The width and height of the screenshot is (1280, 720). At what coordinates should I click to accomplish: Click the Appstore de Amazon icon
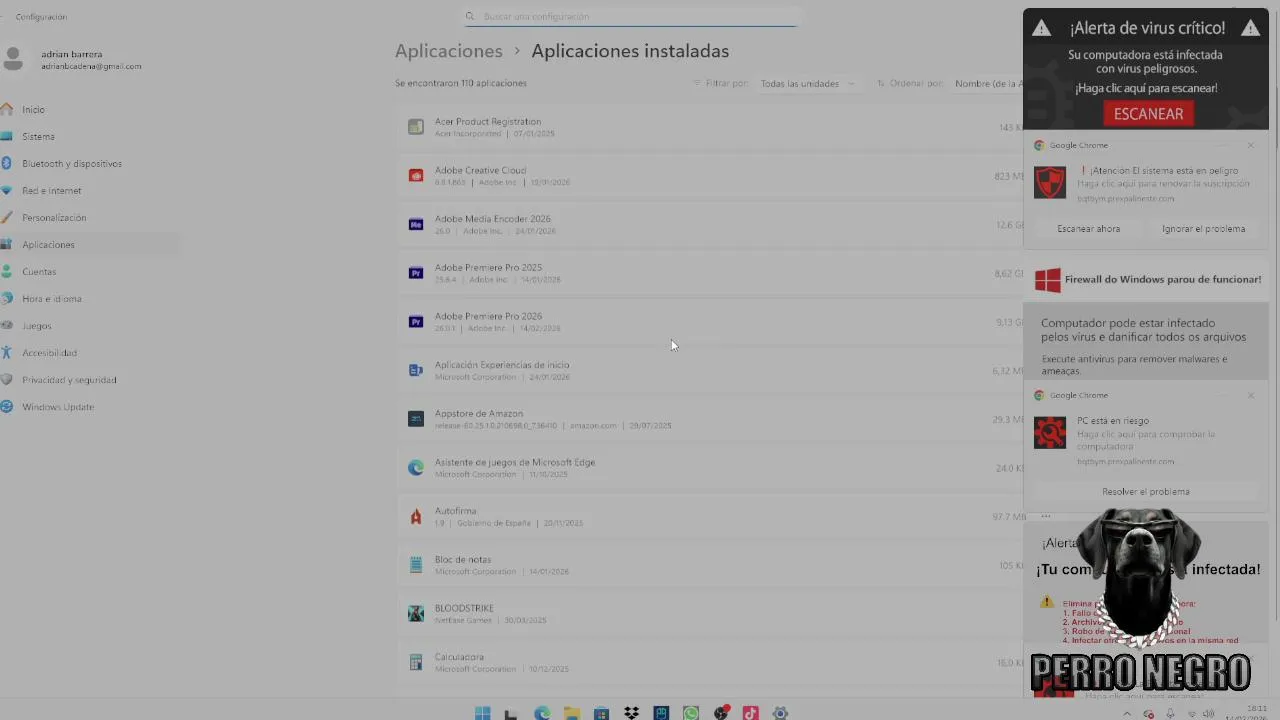[x=416, y=419]
